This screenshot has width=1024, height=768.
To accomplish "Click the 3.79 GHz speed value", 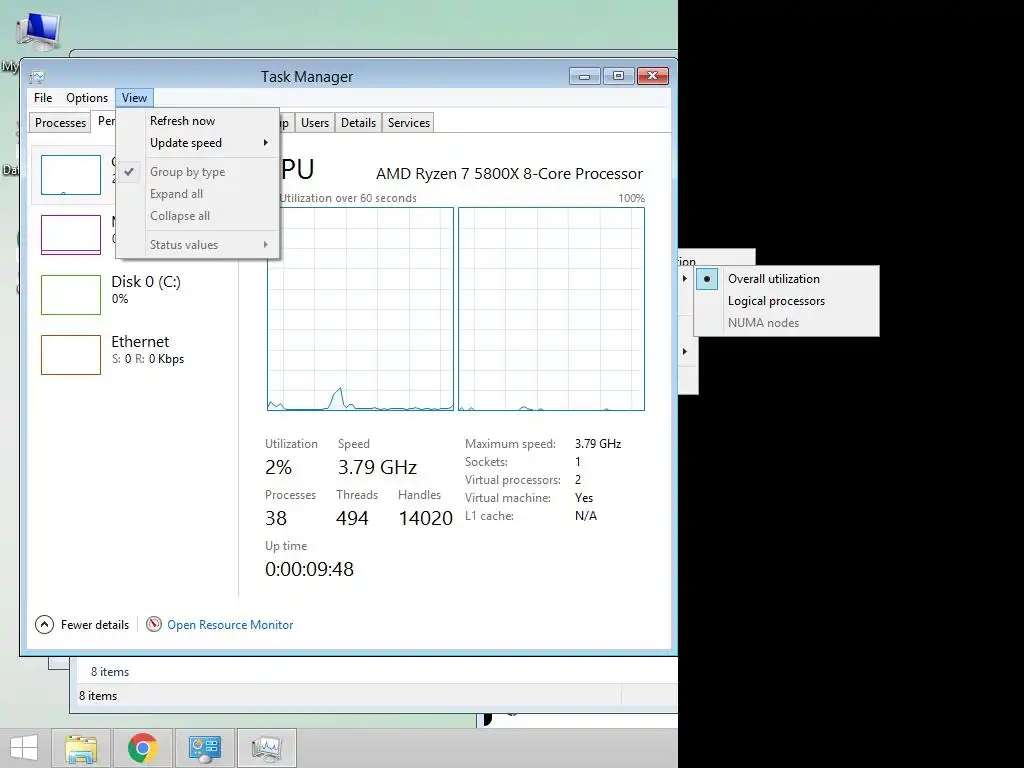I will [x=377, y=468].
